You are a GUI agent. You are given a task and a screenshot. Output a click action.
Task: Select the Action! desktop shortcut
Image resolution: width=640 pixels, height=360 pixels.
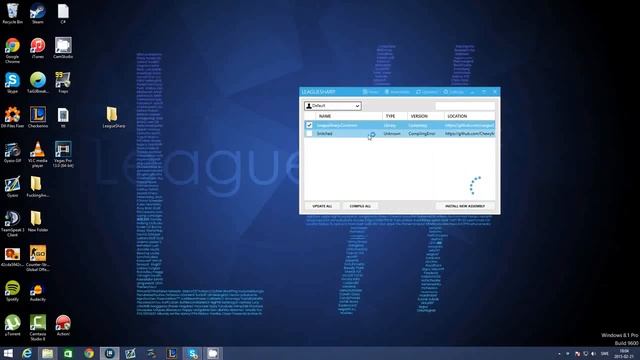click(63, 326)
